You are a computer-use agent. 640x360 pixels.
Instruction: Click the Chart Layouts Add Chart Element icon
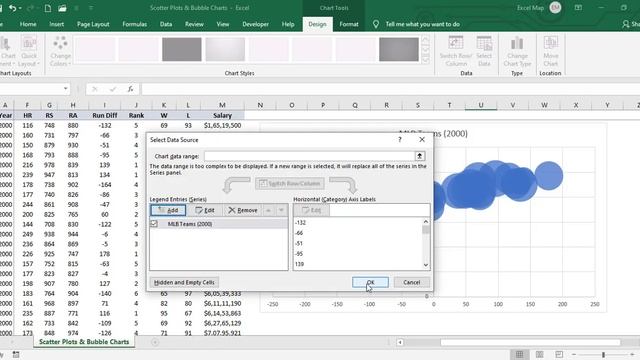pos(7,52)
